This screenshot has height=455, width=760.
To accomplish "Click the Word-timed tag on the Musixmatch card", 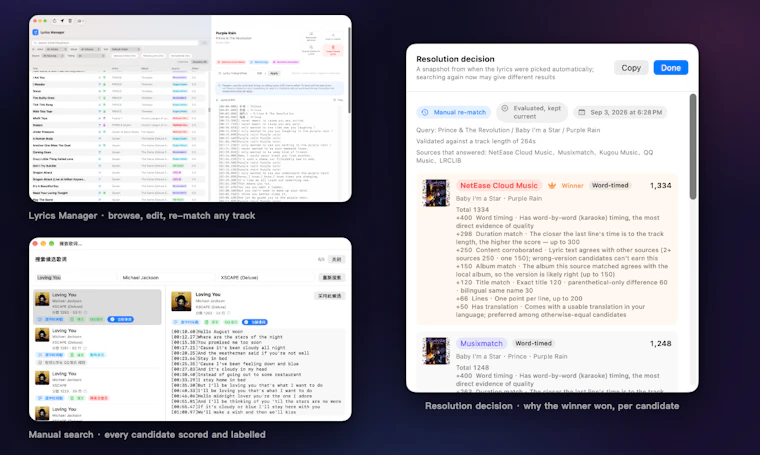I will pos(533,344).
